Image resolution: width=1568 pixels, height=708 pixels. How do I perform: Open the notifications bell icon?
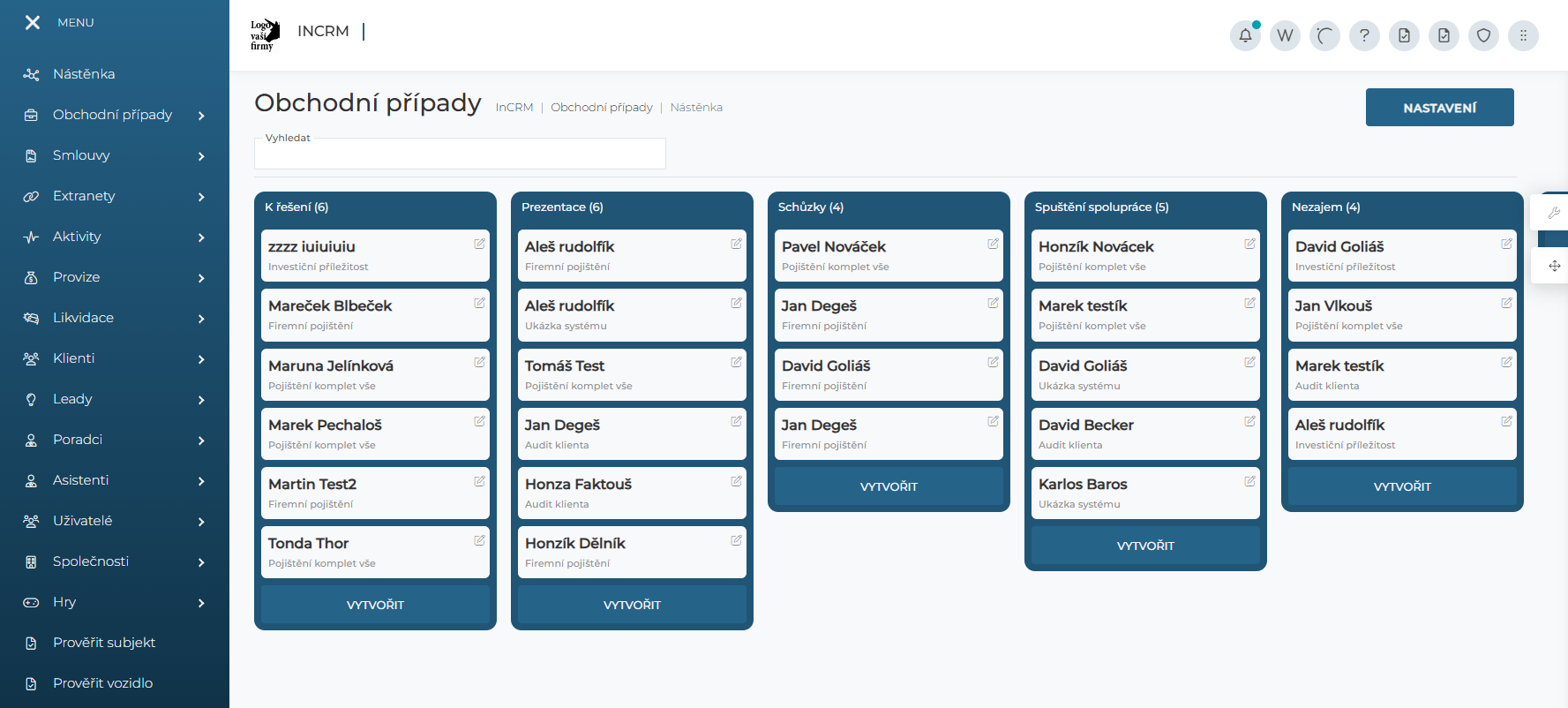[x=1245, y=35]
